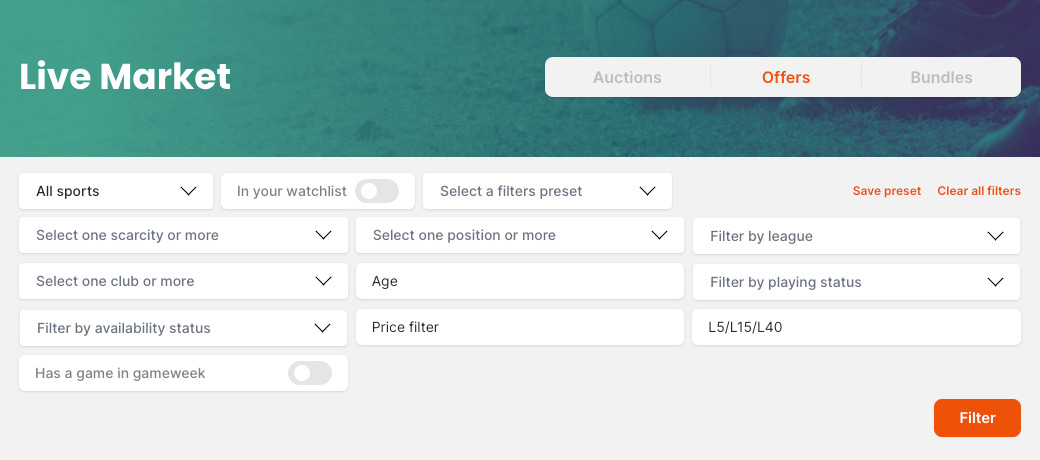This screenshot has height=460, width=1040.
Task: Click the chevron on club selector
Action: 323,282
